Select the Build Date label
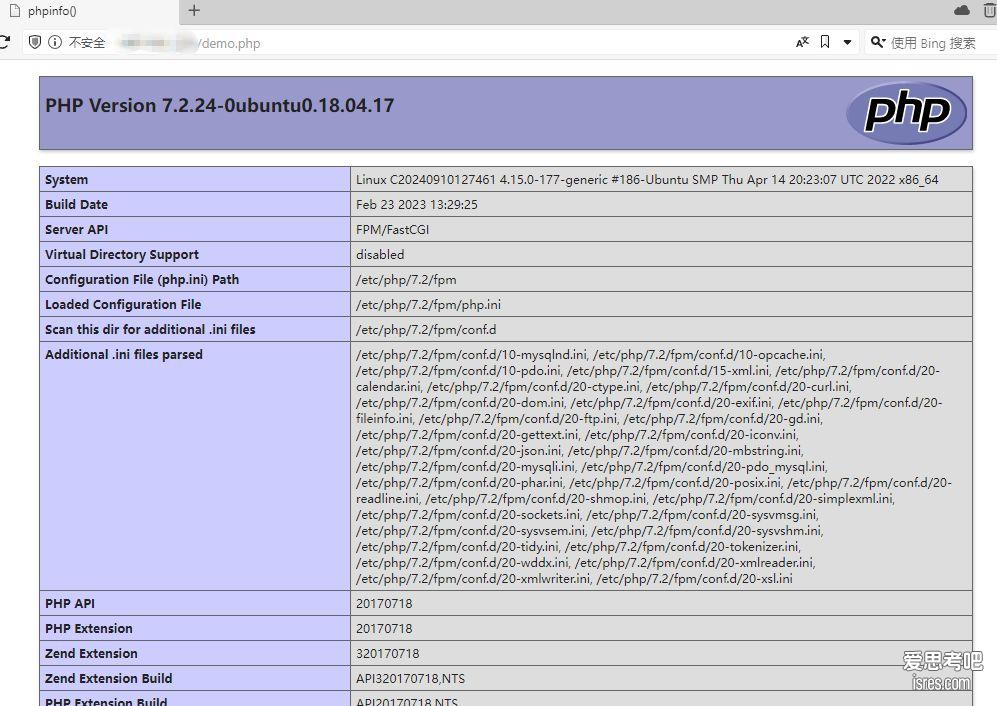997x706 pixels. [76, 205]
